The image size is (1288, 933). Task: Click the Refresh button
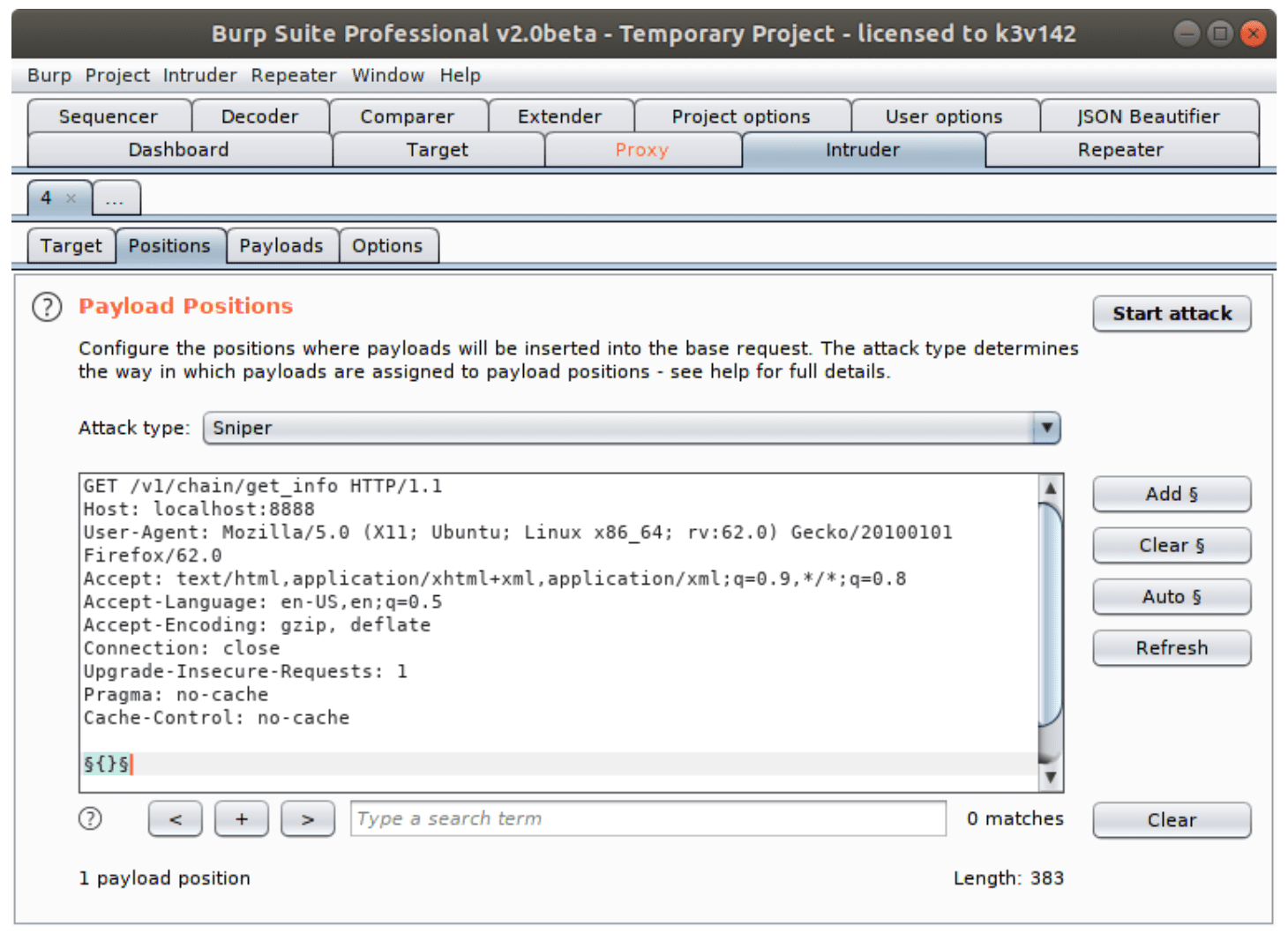click(1172, 648)
